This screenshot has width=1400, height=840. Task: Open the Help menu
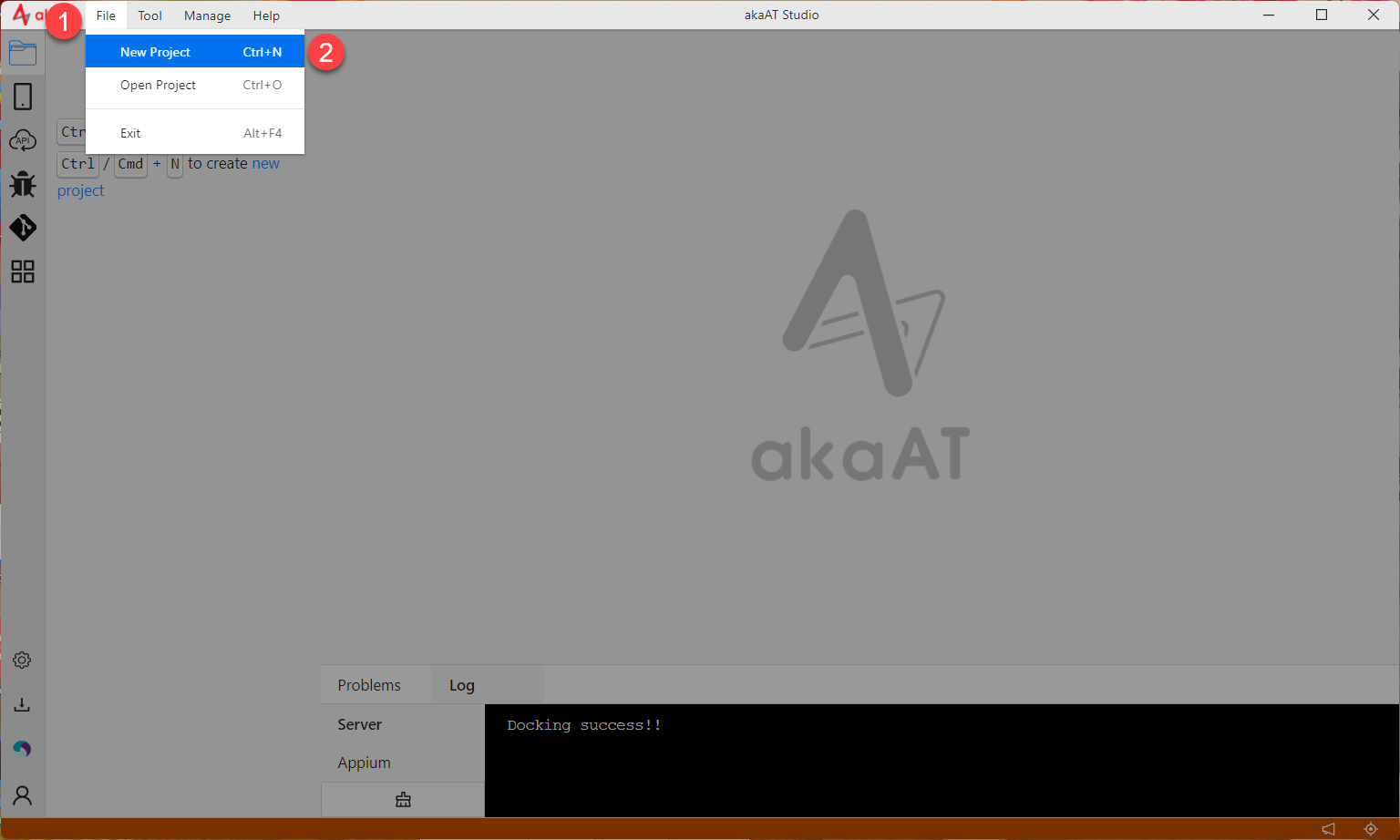[x=266, y=15]
